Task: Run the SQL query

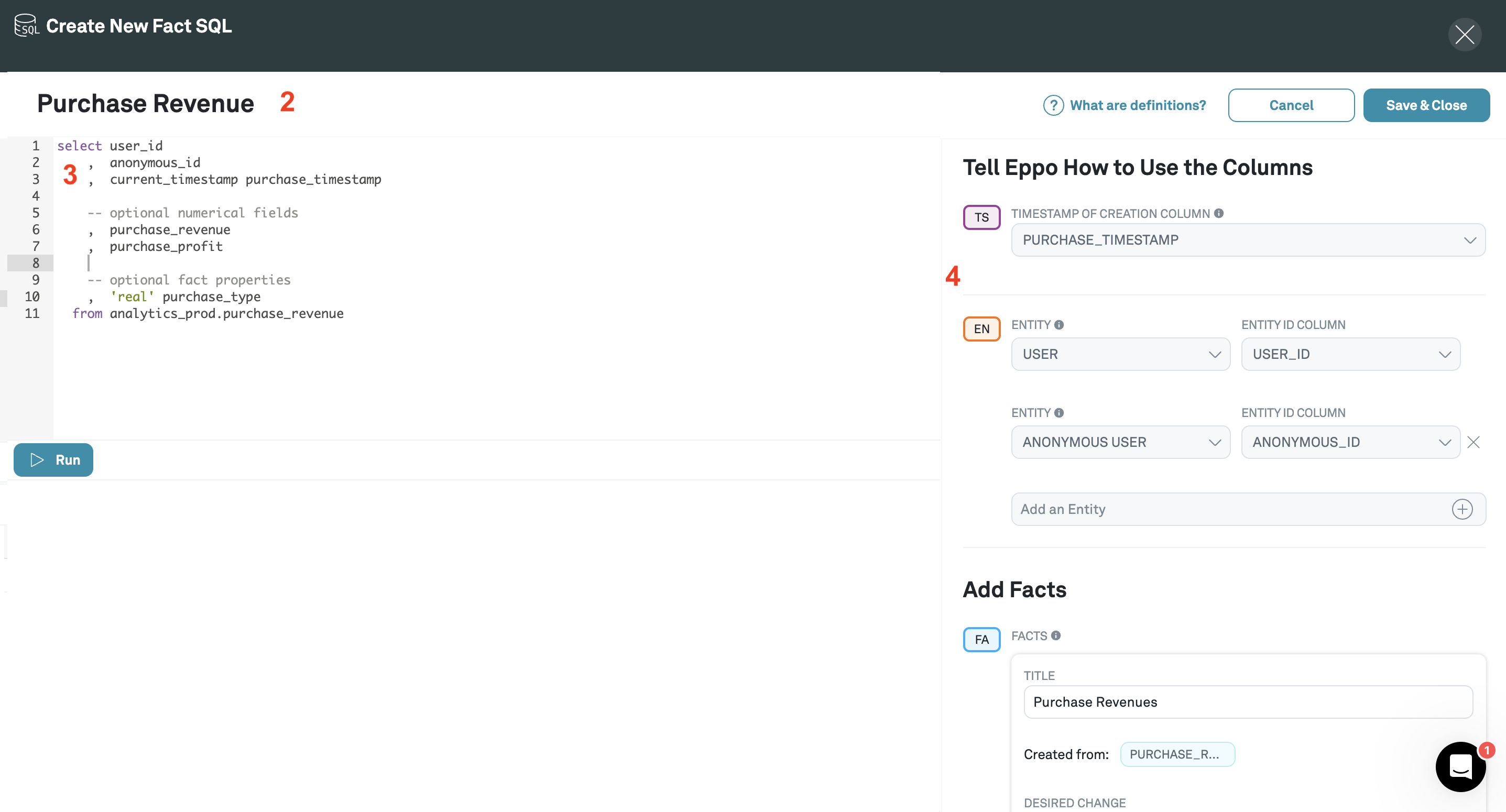Action: 53,460
